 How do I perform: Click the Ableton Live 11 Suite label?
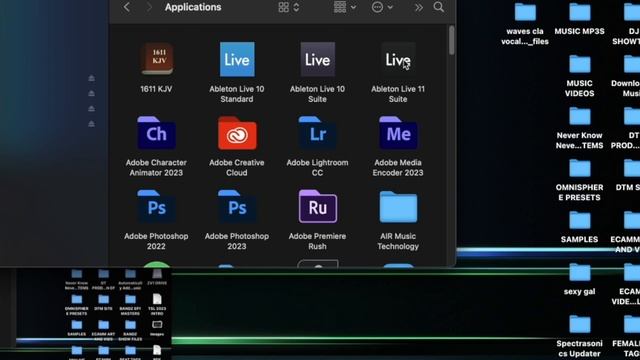(398, 94)
